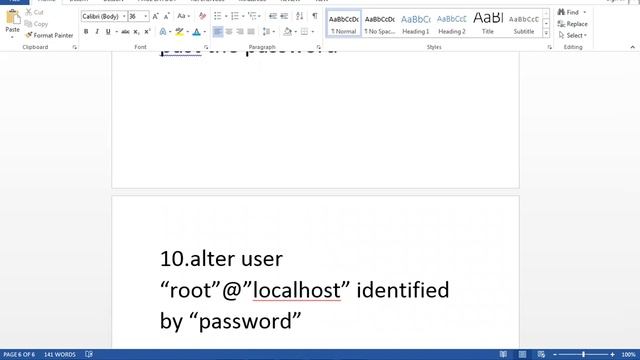Decrease font size with Shrink Font
The height and width of the screenshot is (360, 640).
167,16
